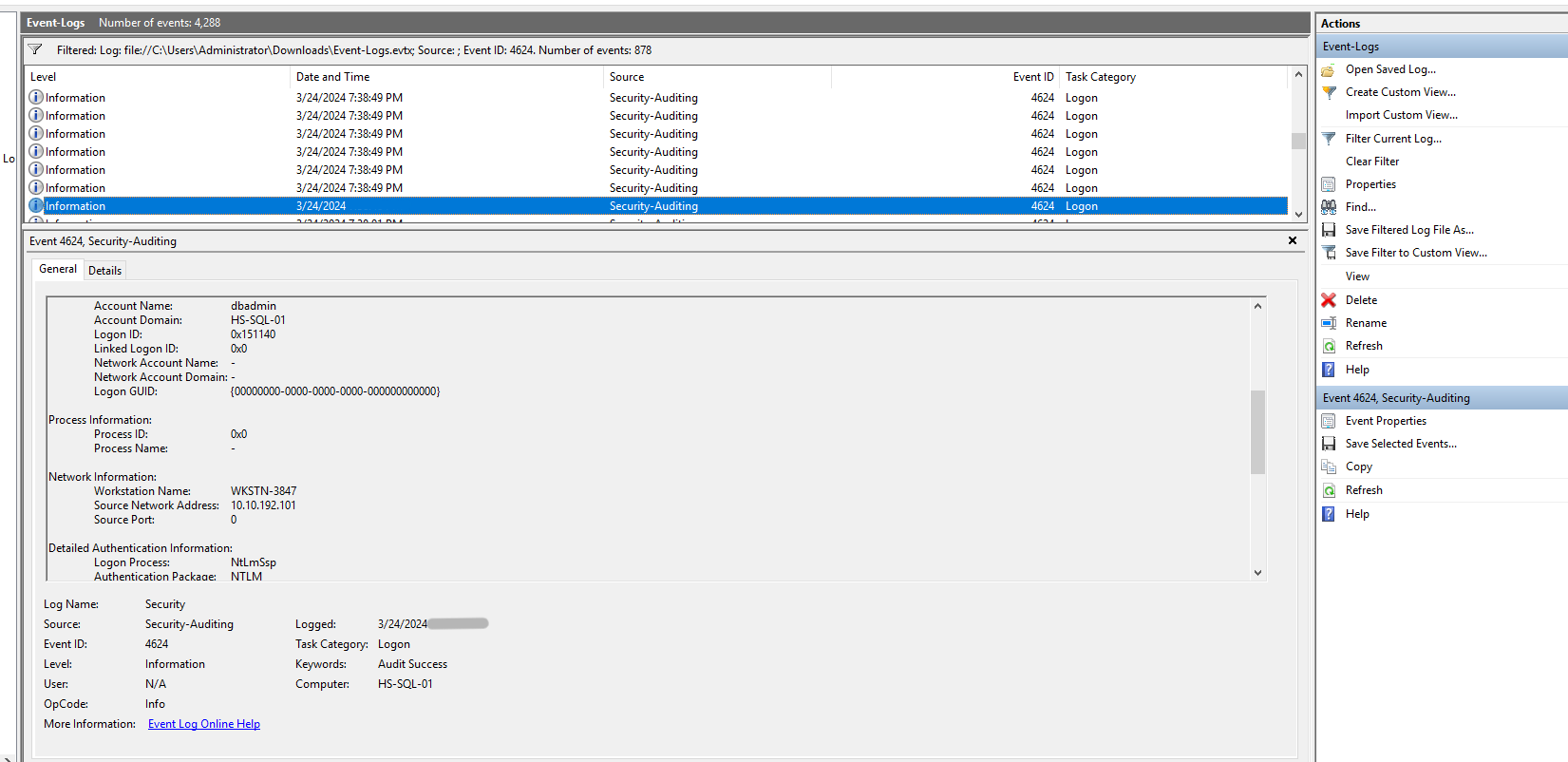1568x762 pixels.
Task: Click source network address 10.10.192.101
Action: 263,505
